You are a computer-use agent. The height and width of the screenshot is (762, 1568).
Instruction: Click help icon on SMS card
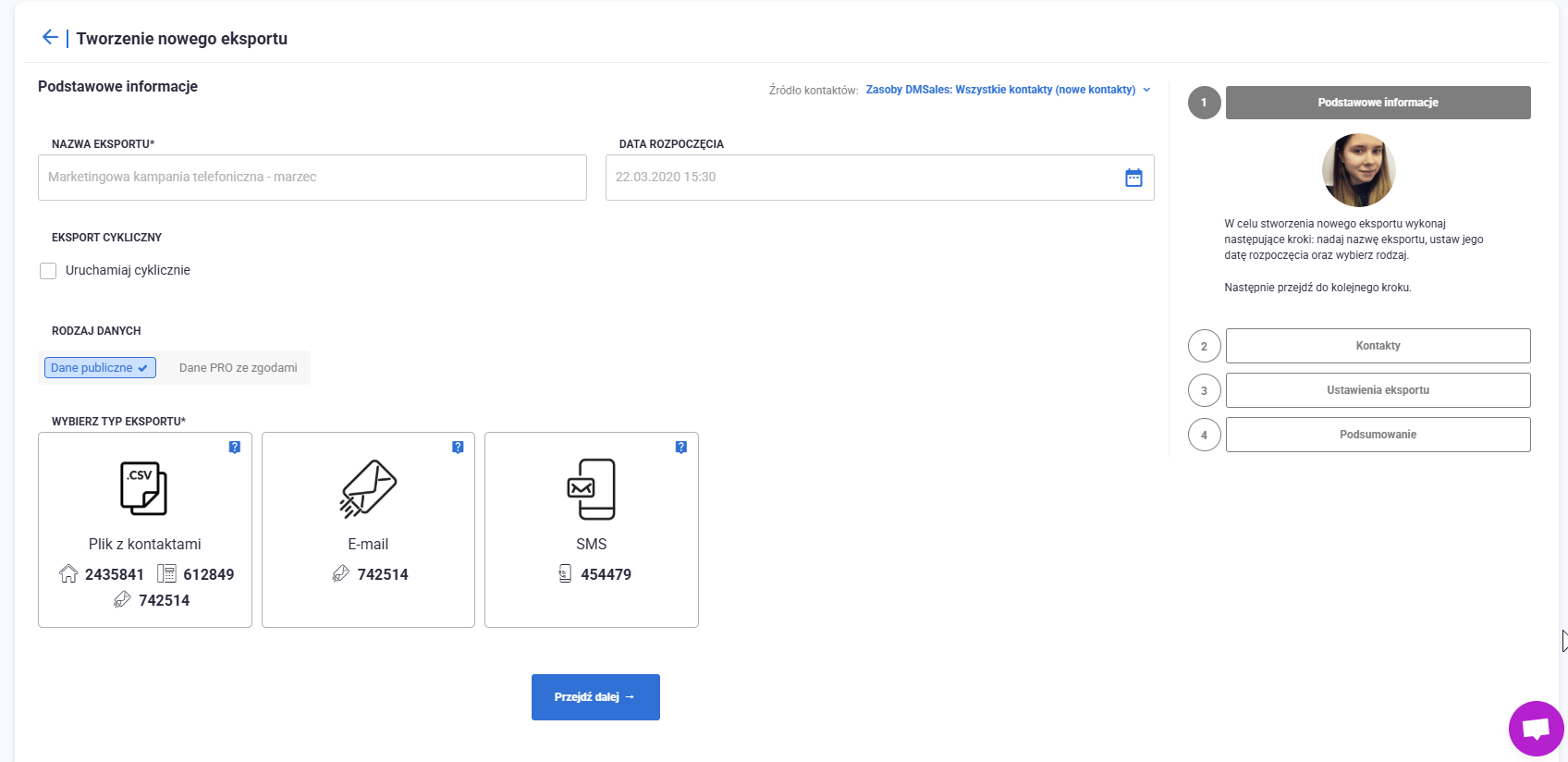pos(681,448)
